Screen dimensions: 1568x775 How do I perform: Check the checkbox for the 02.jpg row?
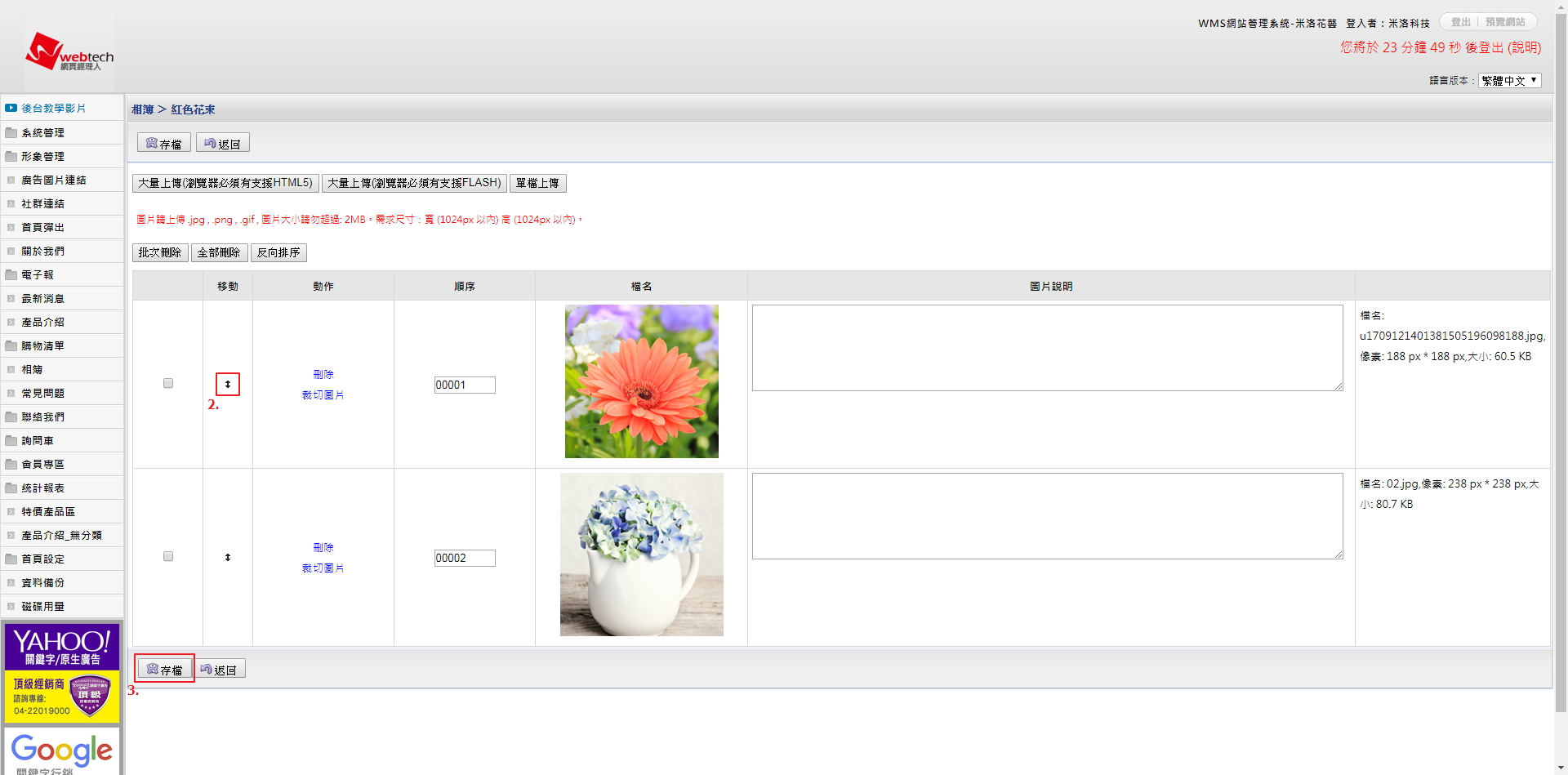[168, 556]
